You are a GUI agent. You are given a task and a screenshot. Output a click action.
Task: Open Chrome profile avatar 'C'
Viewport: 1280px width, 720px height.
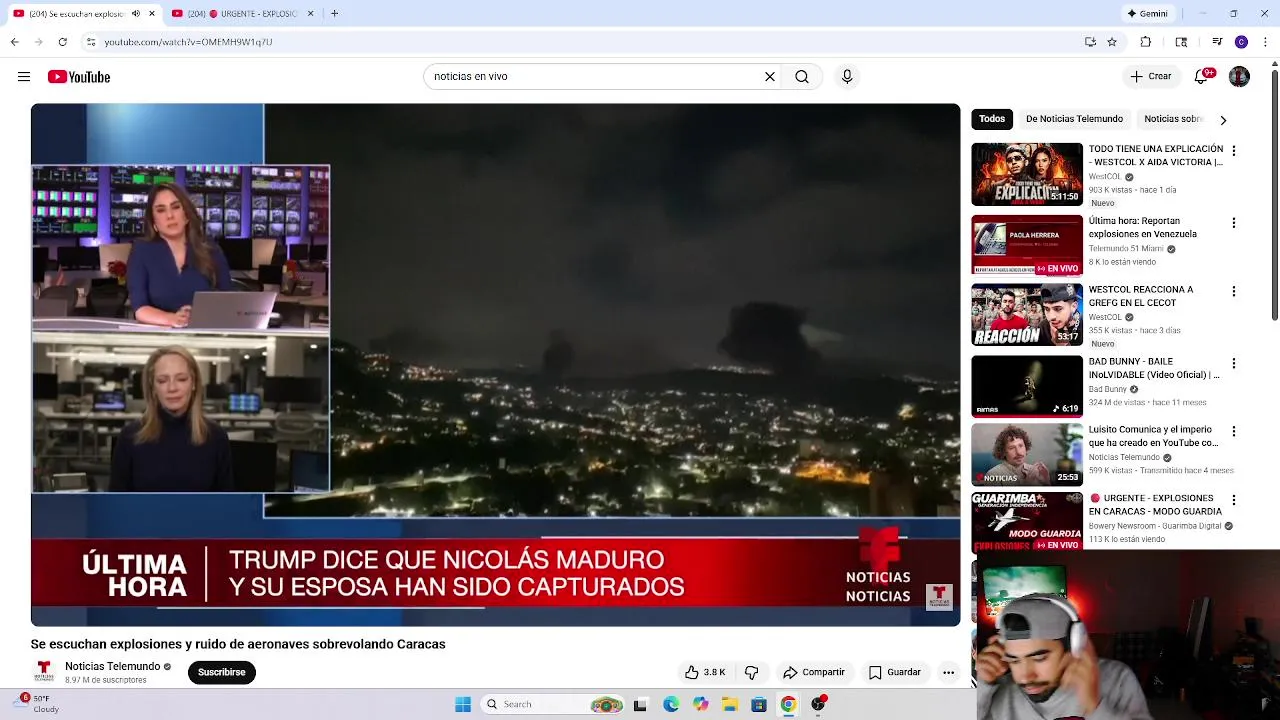(1241, 42)
